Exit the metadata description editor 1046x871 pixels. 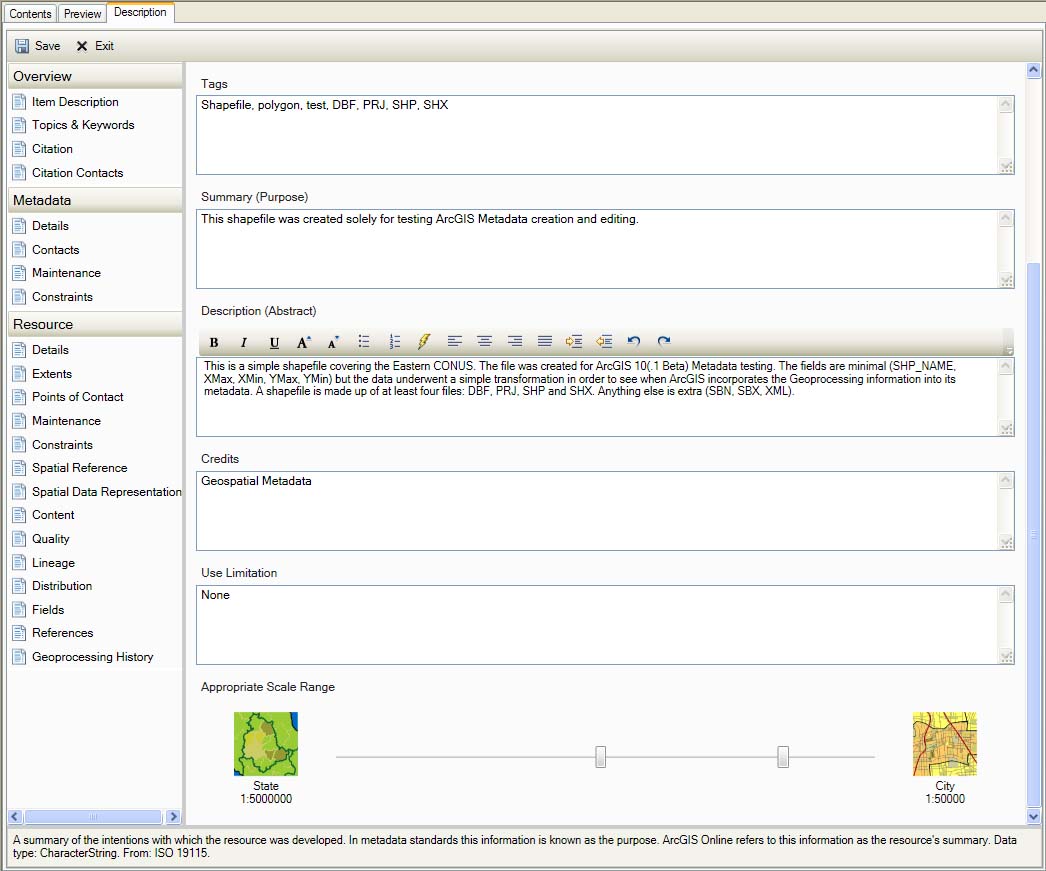98,45
